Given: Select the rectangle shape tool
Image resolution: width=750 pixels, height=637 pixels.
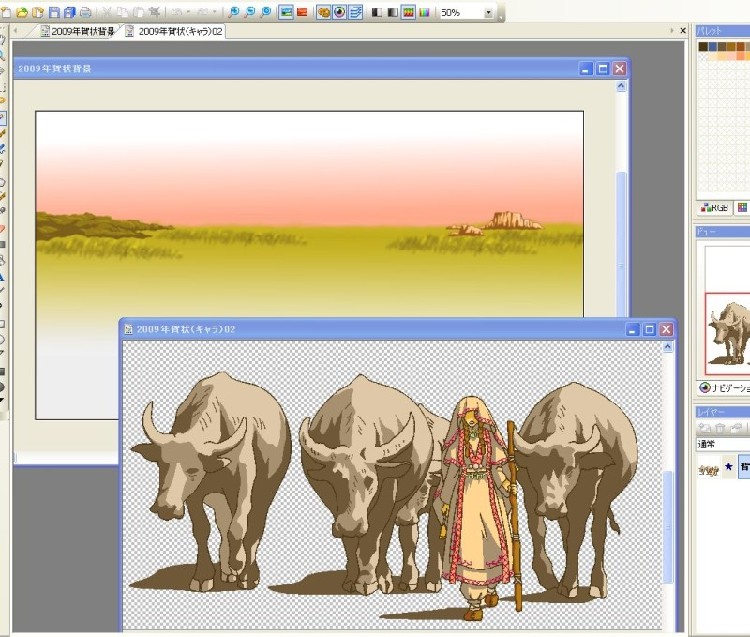Looking at the screenshot, I should [3, 323].
